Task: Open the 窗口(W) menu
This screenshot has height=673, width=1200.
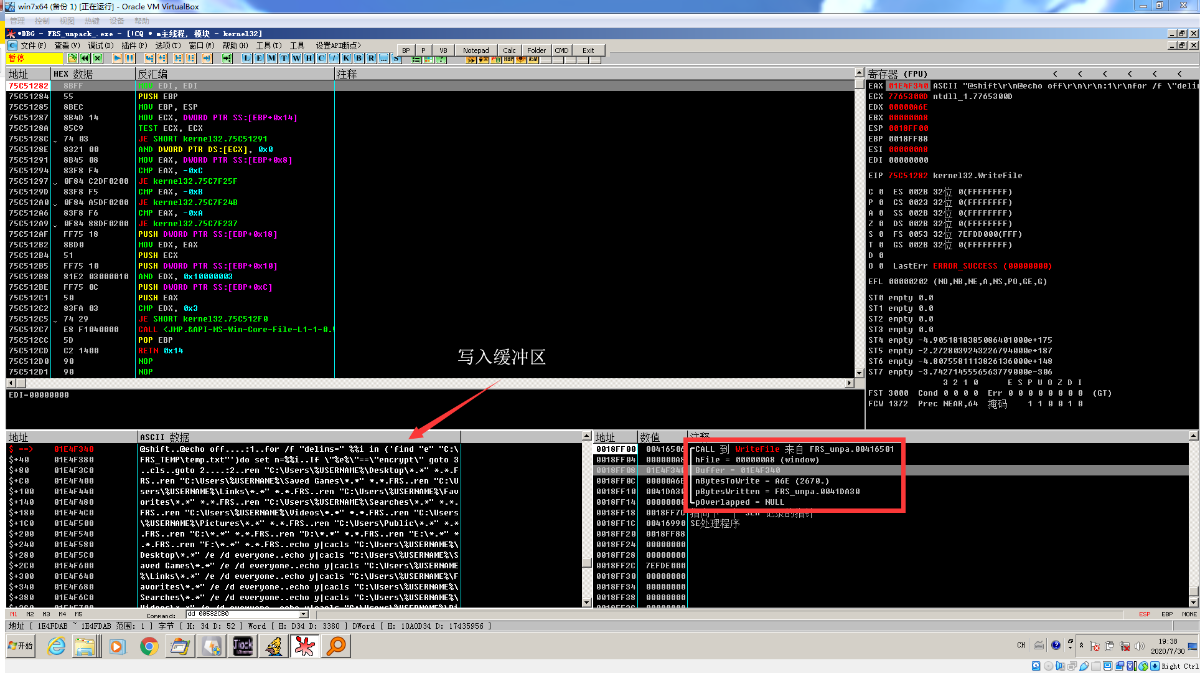Action: 201,45
